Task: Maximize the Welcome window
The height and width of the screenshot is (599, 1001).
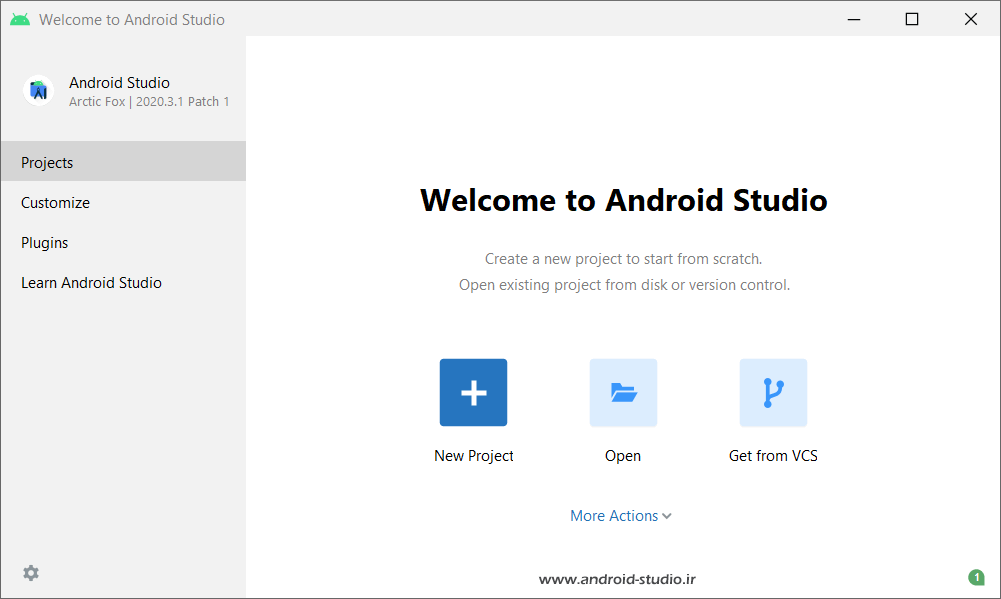Action: coord(912,19)
